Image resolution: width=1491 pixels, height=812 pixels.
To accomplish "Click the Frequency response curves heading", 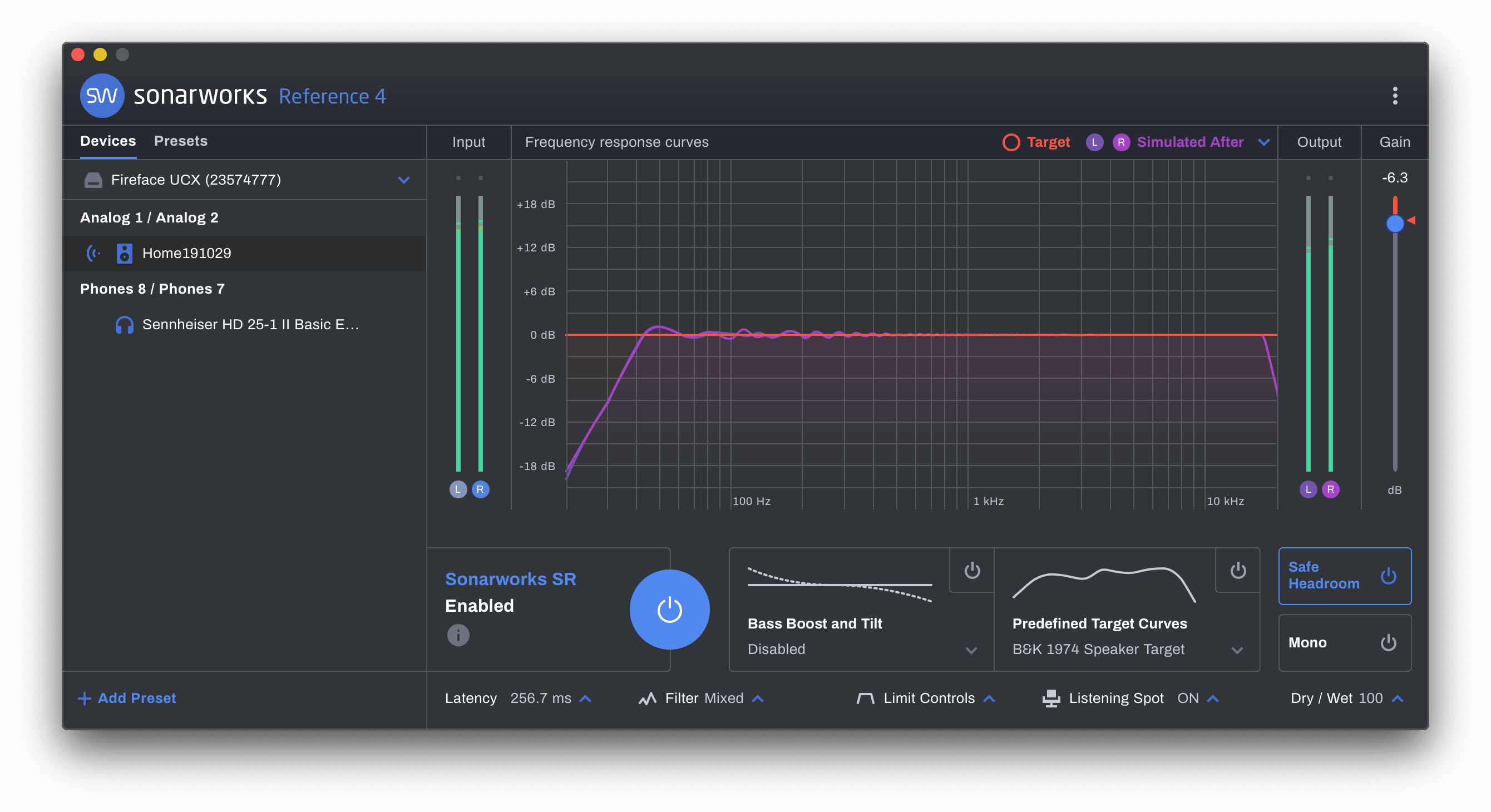I will pos(616,142).
